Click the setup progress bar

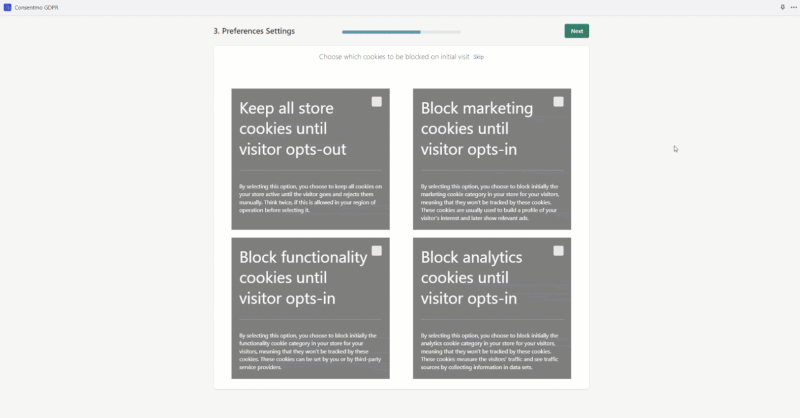401,32
